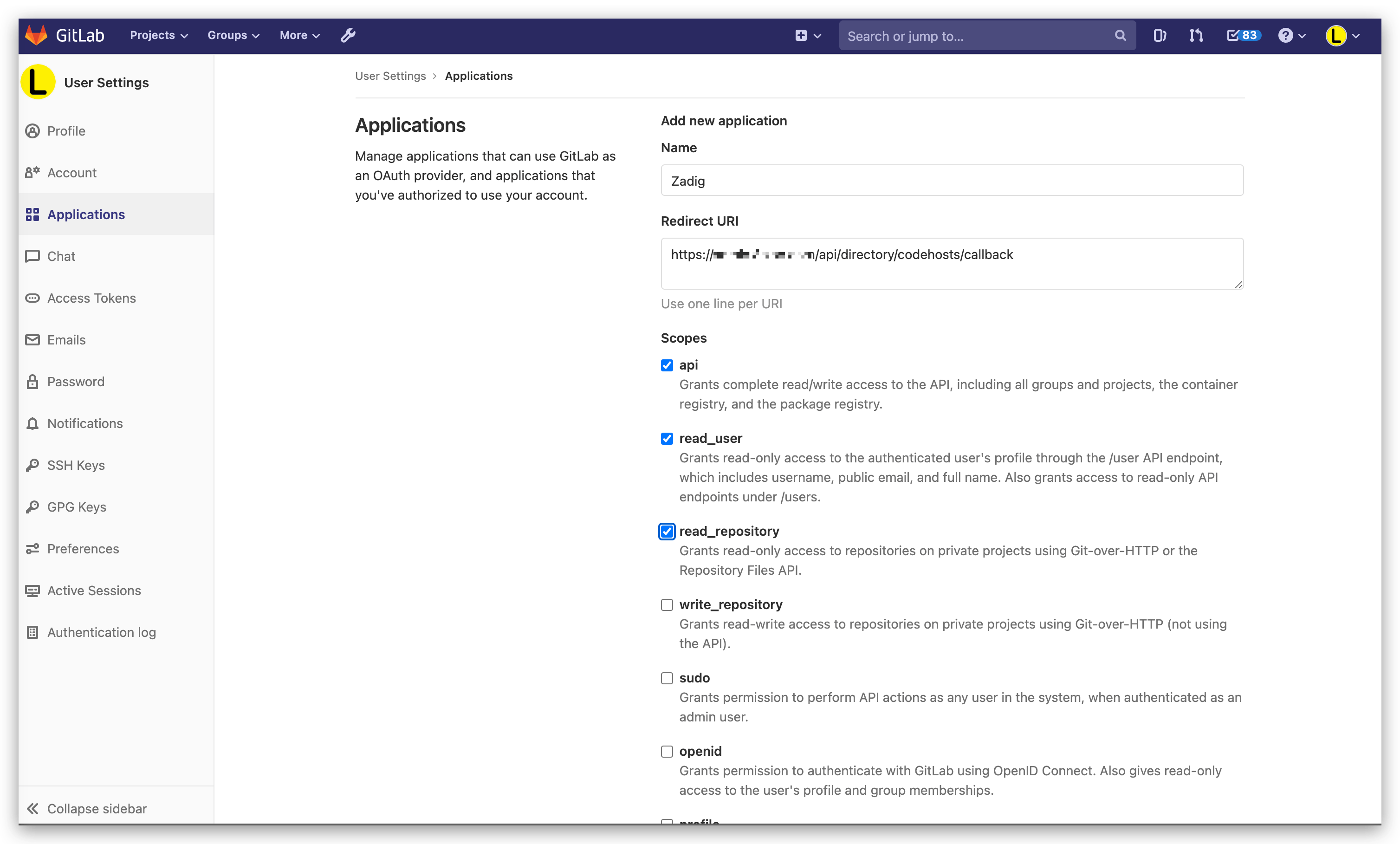Viewport: 1400px width, 844px height.
Task: Uncheck the api scope
Action: 667,365
